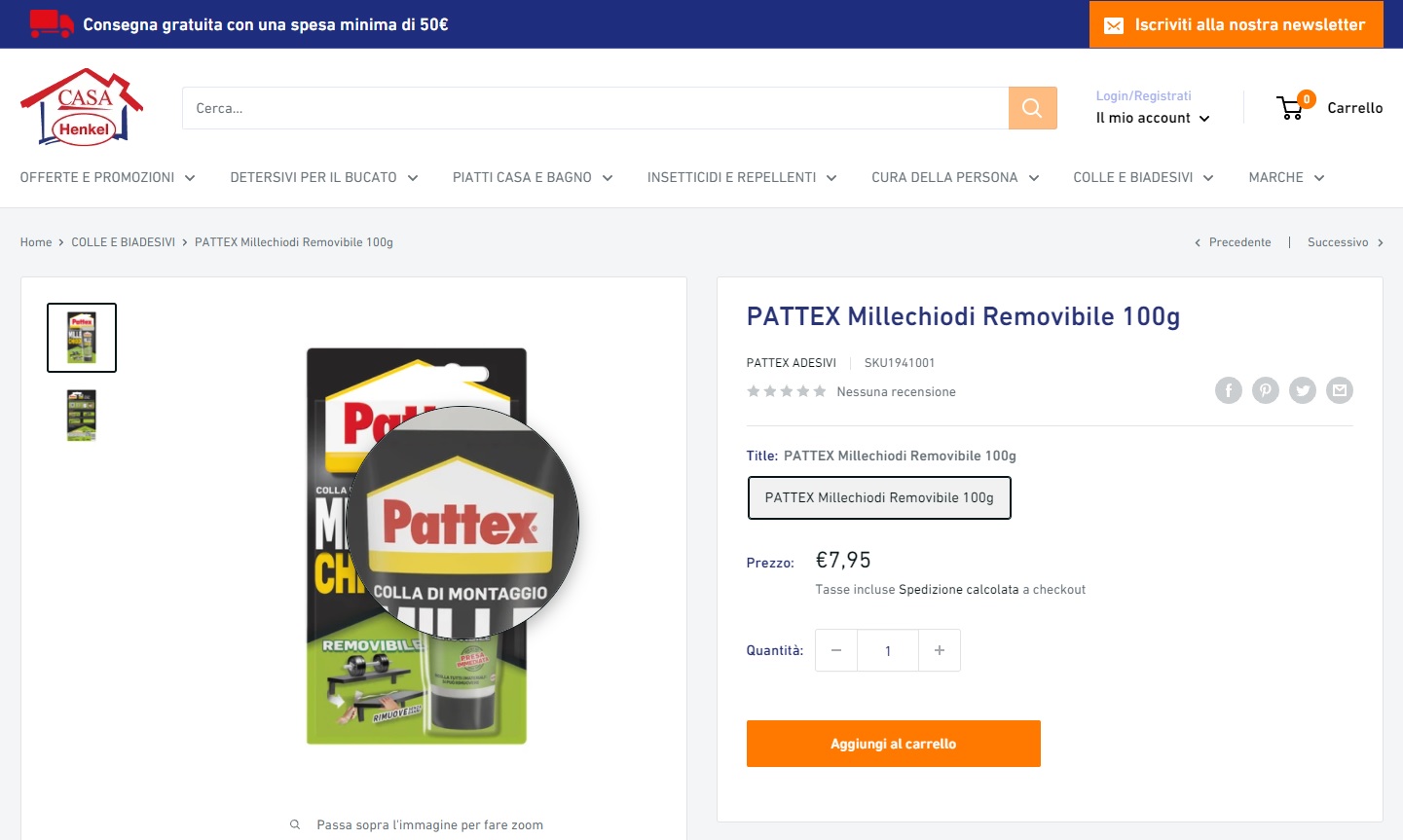The height and width of the screenshot is (840, 1403).
Task: Click the Casa Henkel logo
Action: (x=82, y=107)
